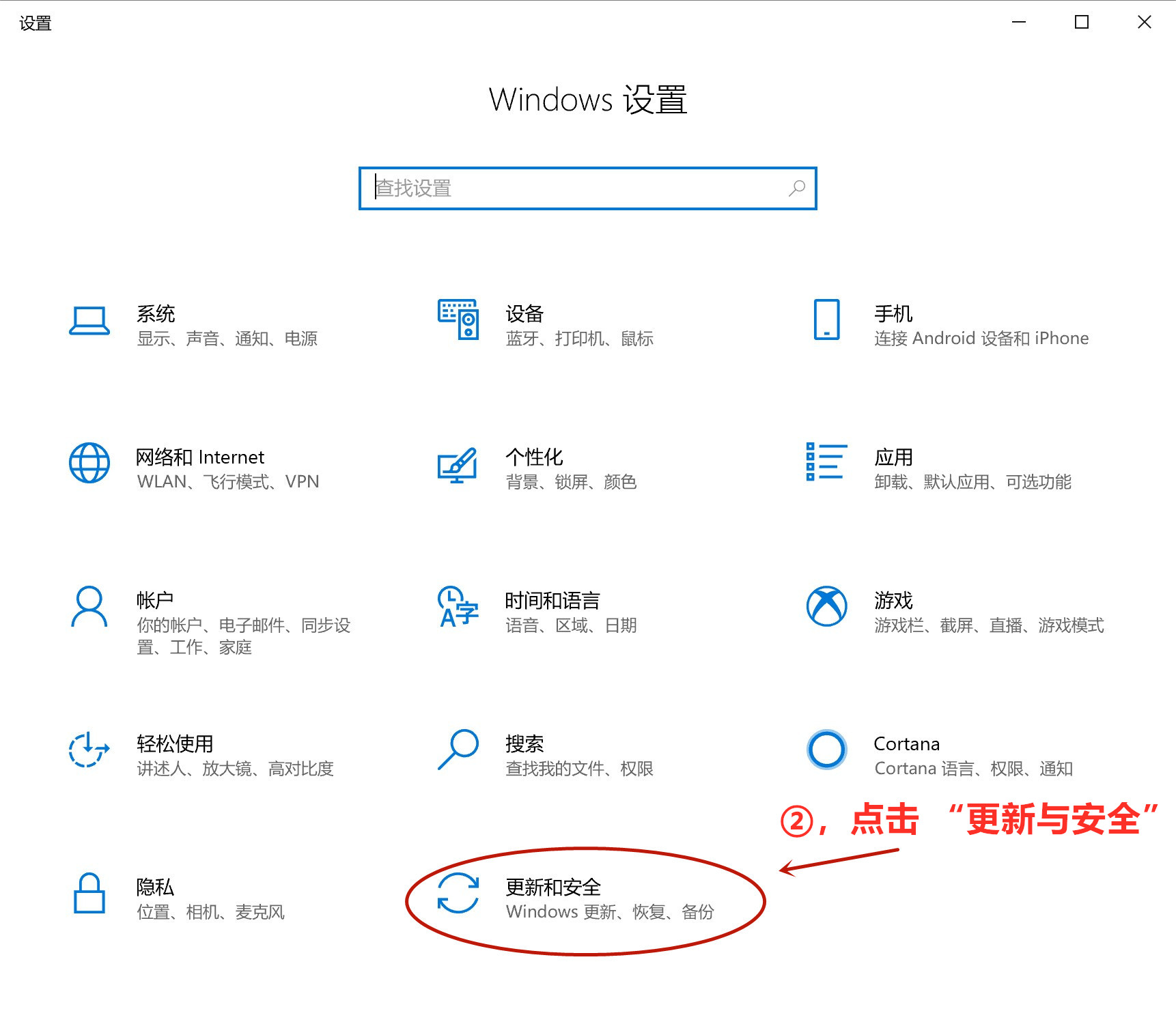Click the text 讲述人、放大镜、高对比度

click(x=236, y=769)
